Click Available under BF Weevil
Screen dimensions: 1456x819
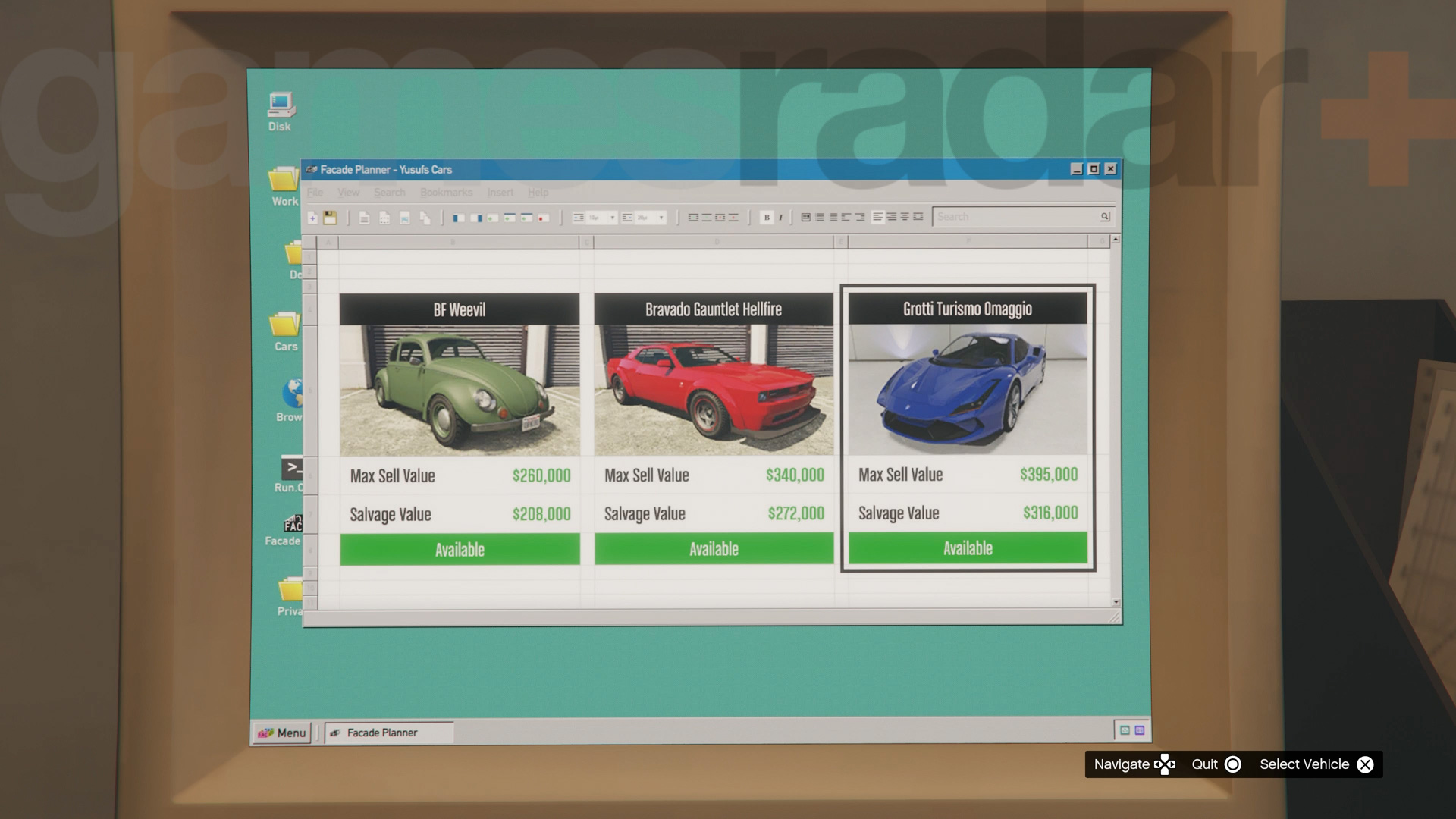pyautogui.click(x=460, y=550)
